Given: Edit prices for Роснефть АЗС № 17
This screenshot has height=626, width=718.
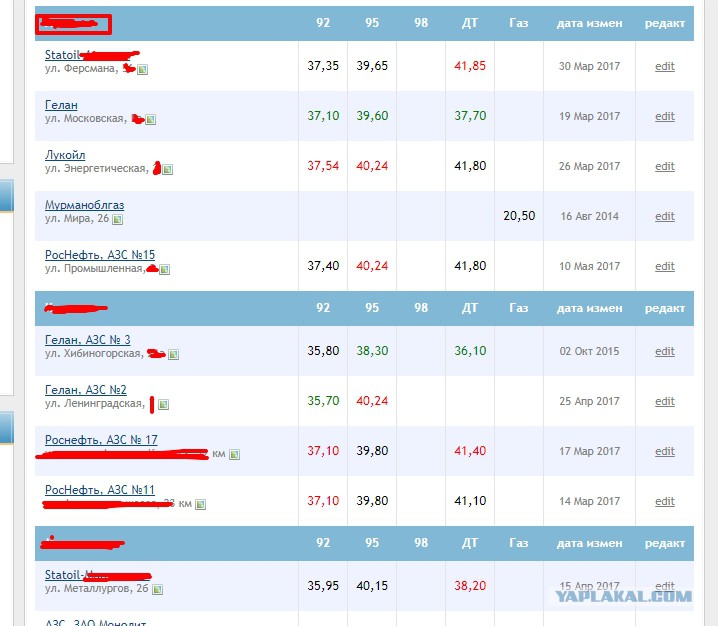Looking at the screenshot, I should [664, 451].
